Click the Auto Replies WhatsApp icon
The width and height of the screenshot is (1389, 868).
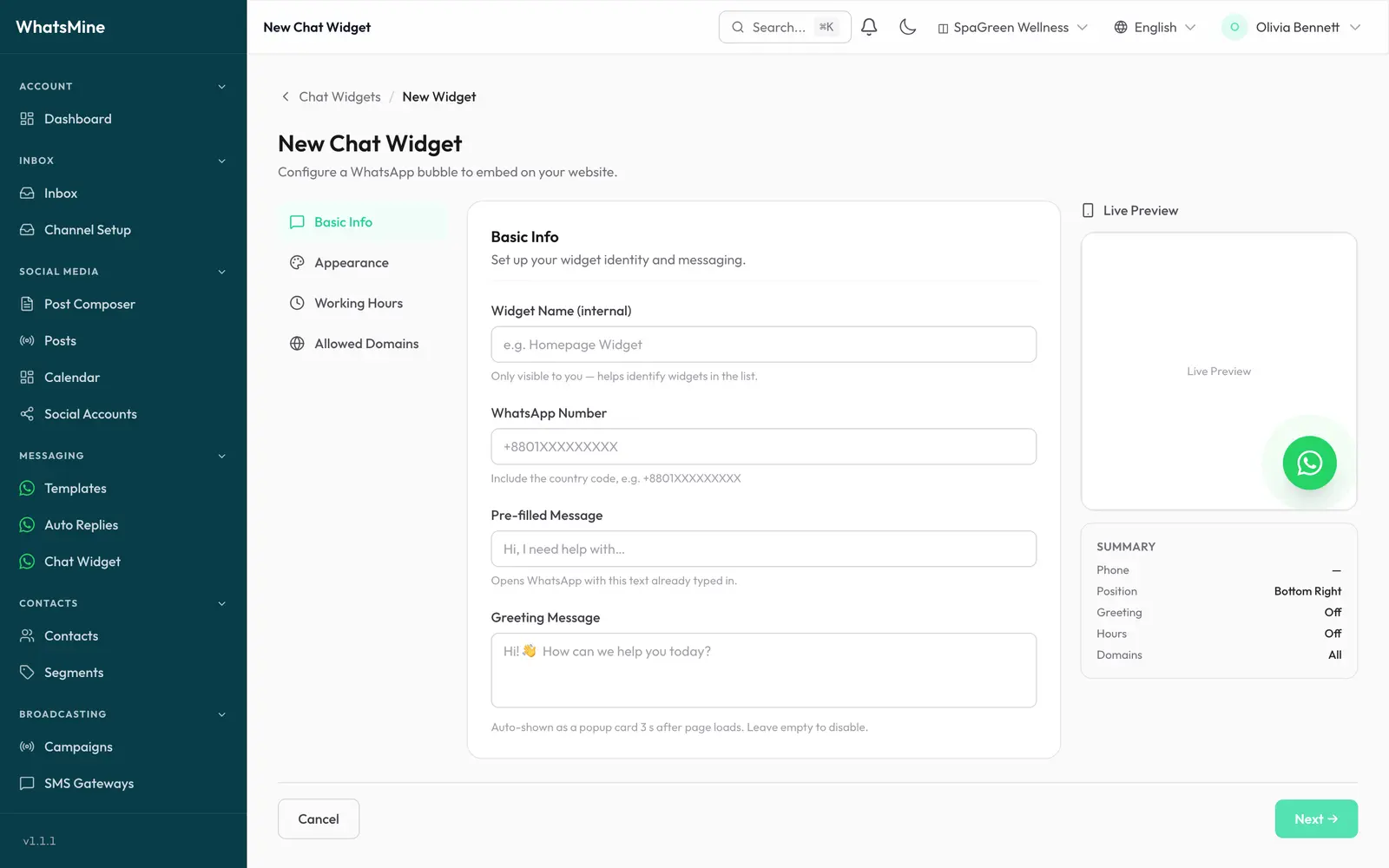pyautogui.click(x=27, y=525)
